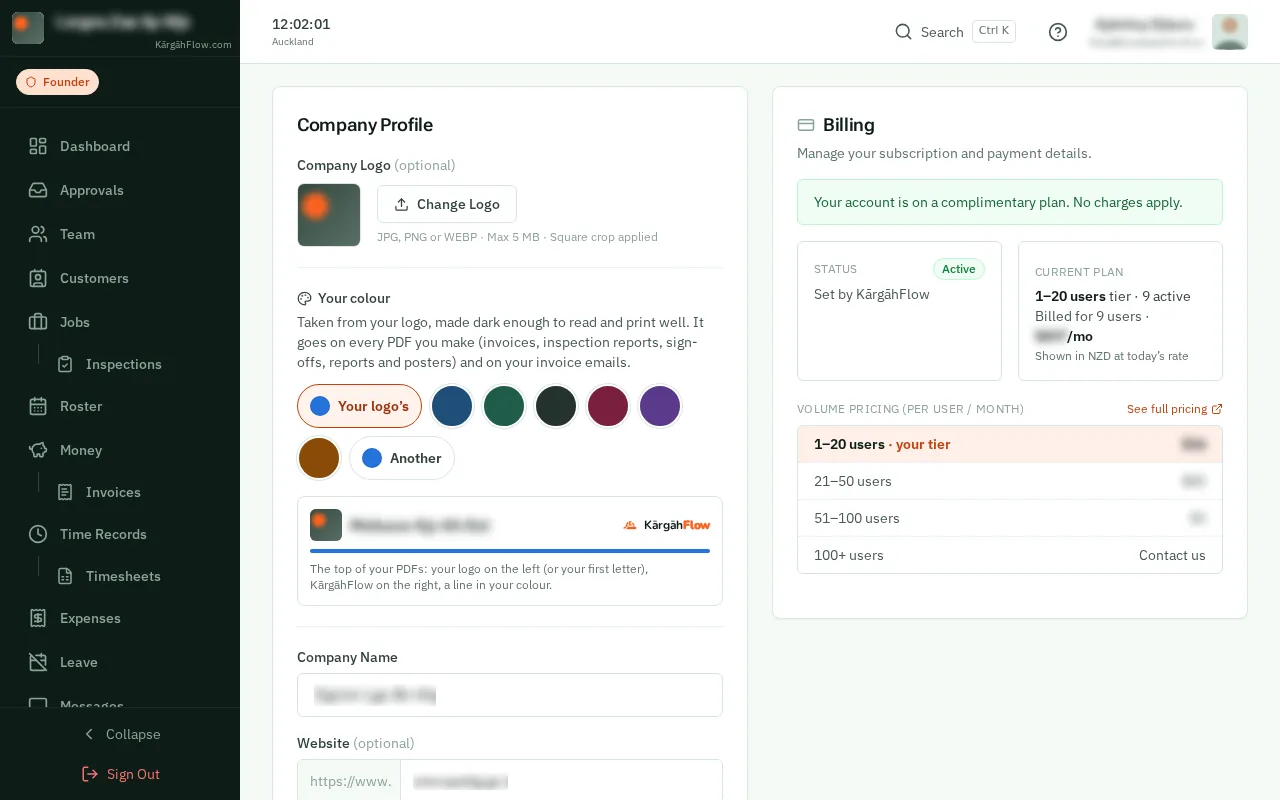Click the search magnifier icon

click(x=903, y=32)
